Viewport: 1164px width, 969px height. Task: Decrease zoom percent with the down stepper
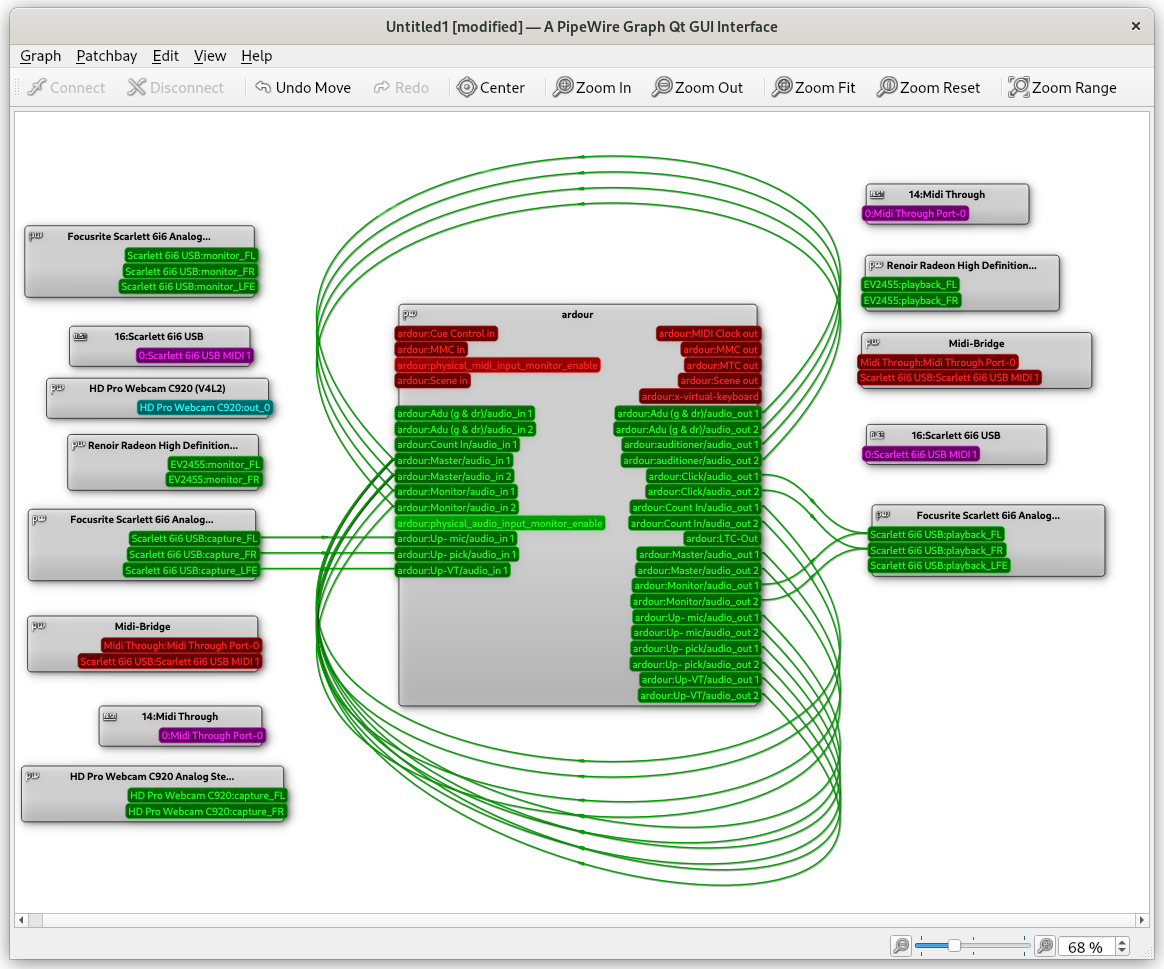1122,951
